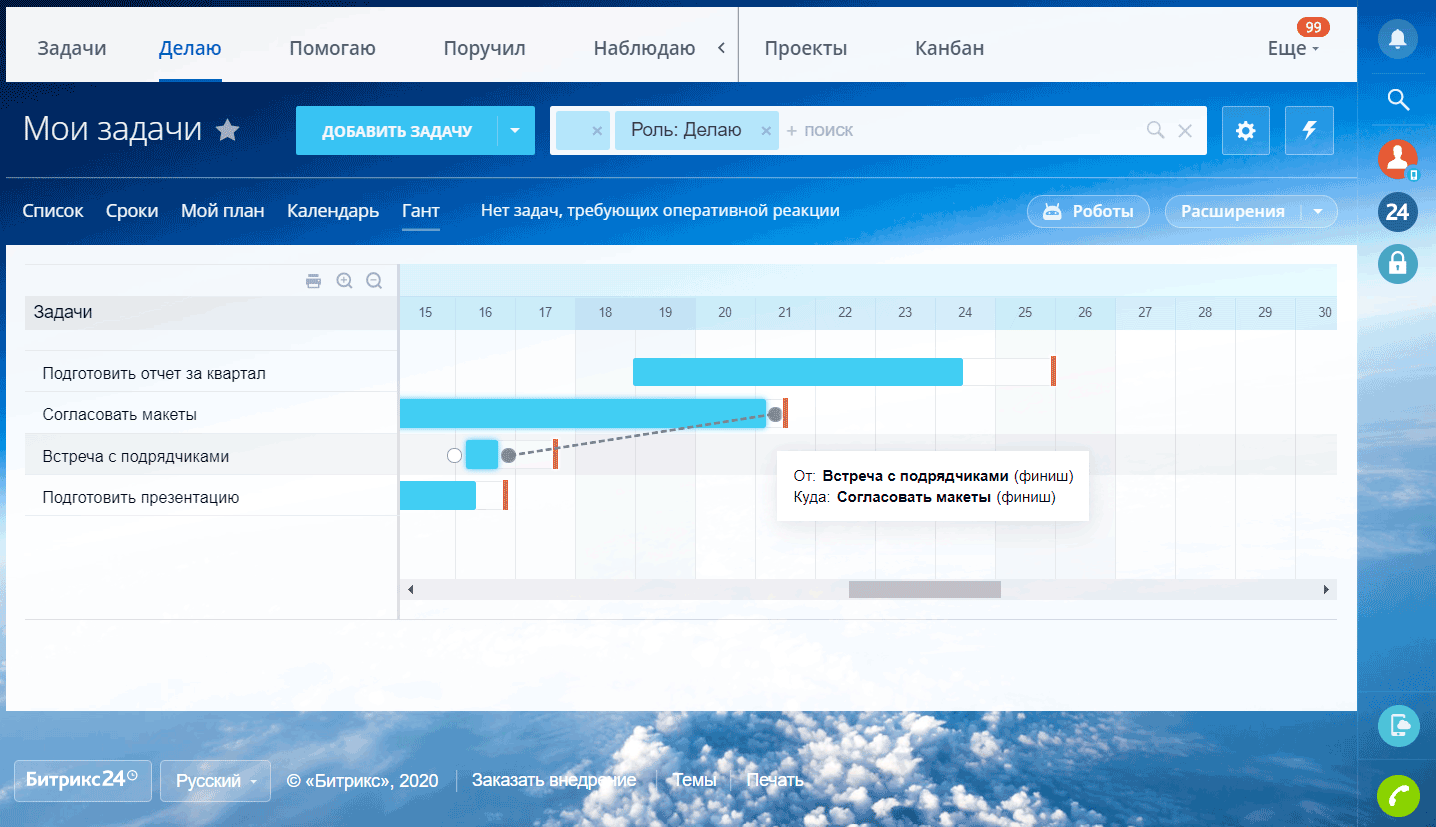Image resolution: width=1436 pixels, height=827 pixels.
Task: Open the Еще menu dropdown
Action: (1293, 48)
